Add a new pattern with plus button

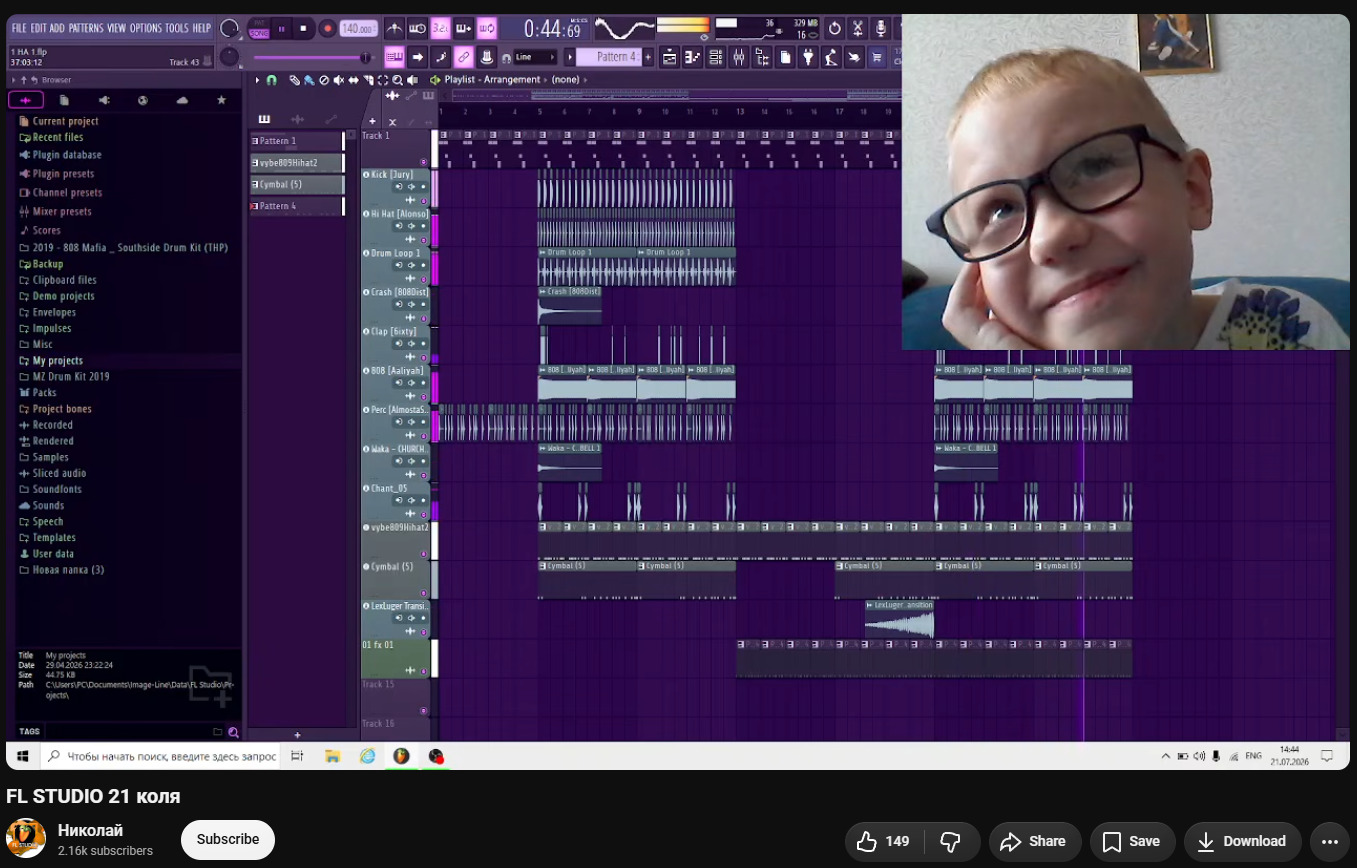[x=648, y=57]
